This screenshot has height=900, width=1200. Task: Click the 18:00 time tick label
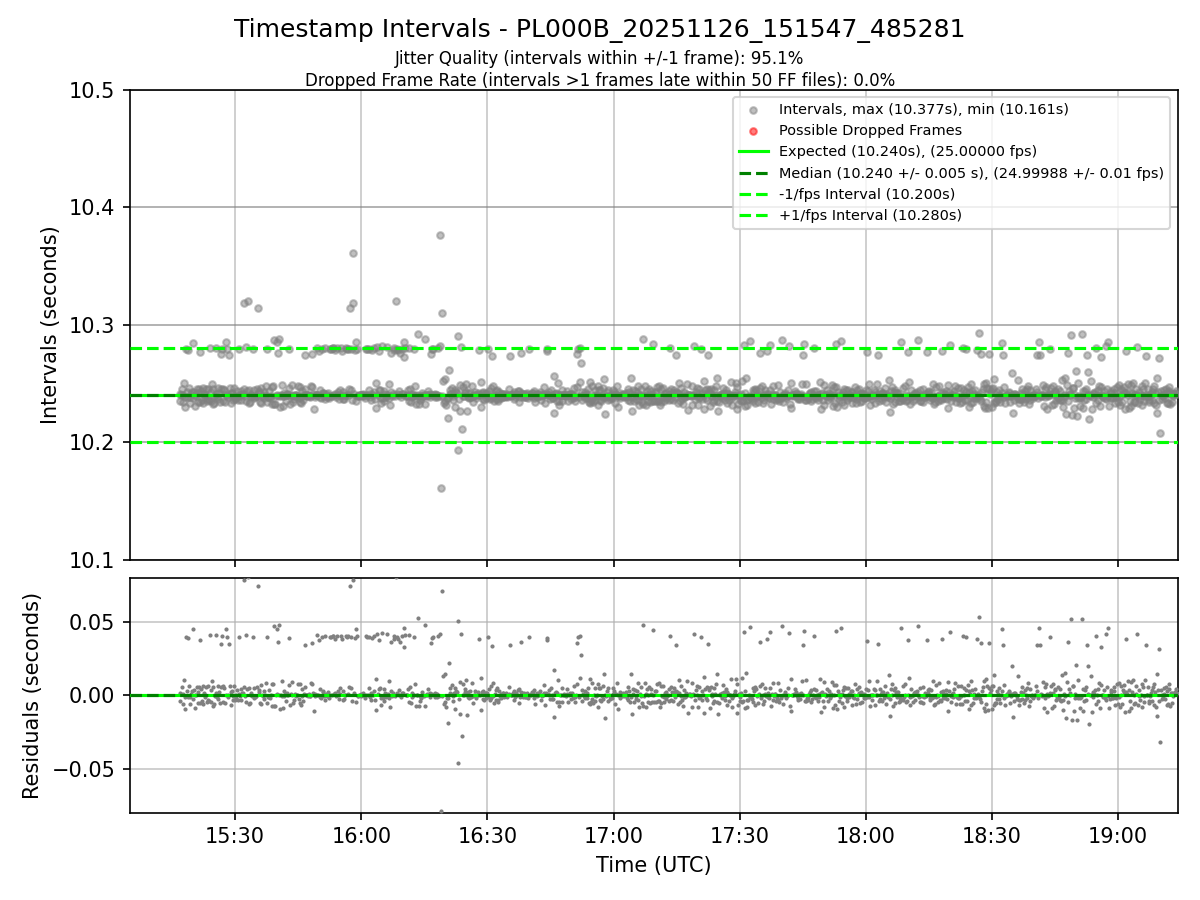[x=865, y=836]
